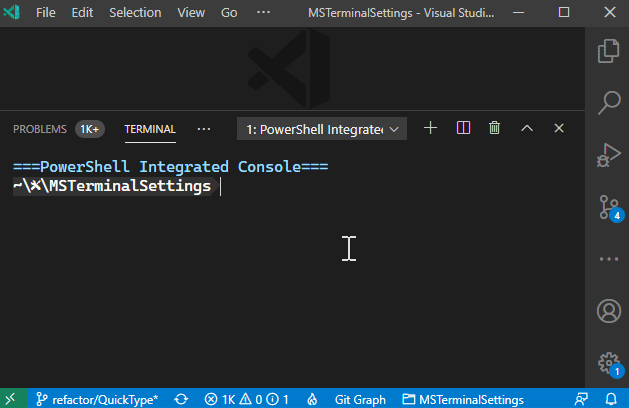
Task: Maximize the VS Code window
Action: pyautogui.click(x=564, y=12)
